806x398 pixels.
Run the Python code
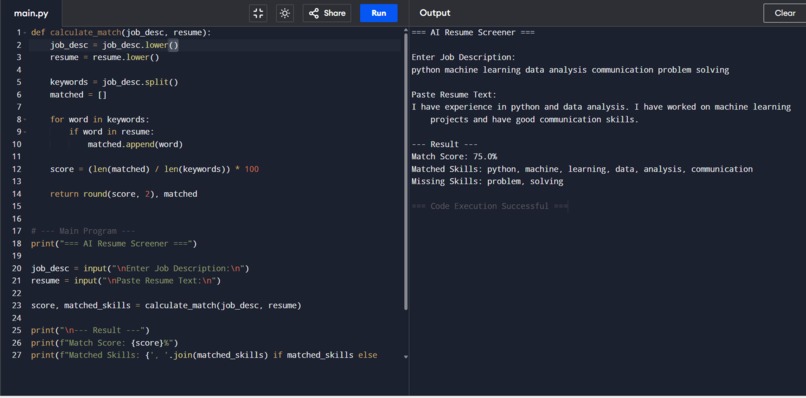pos(379,13)
